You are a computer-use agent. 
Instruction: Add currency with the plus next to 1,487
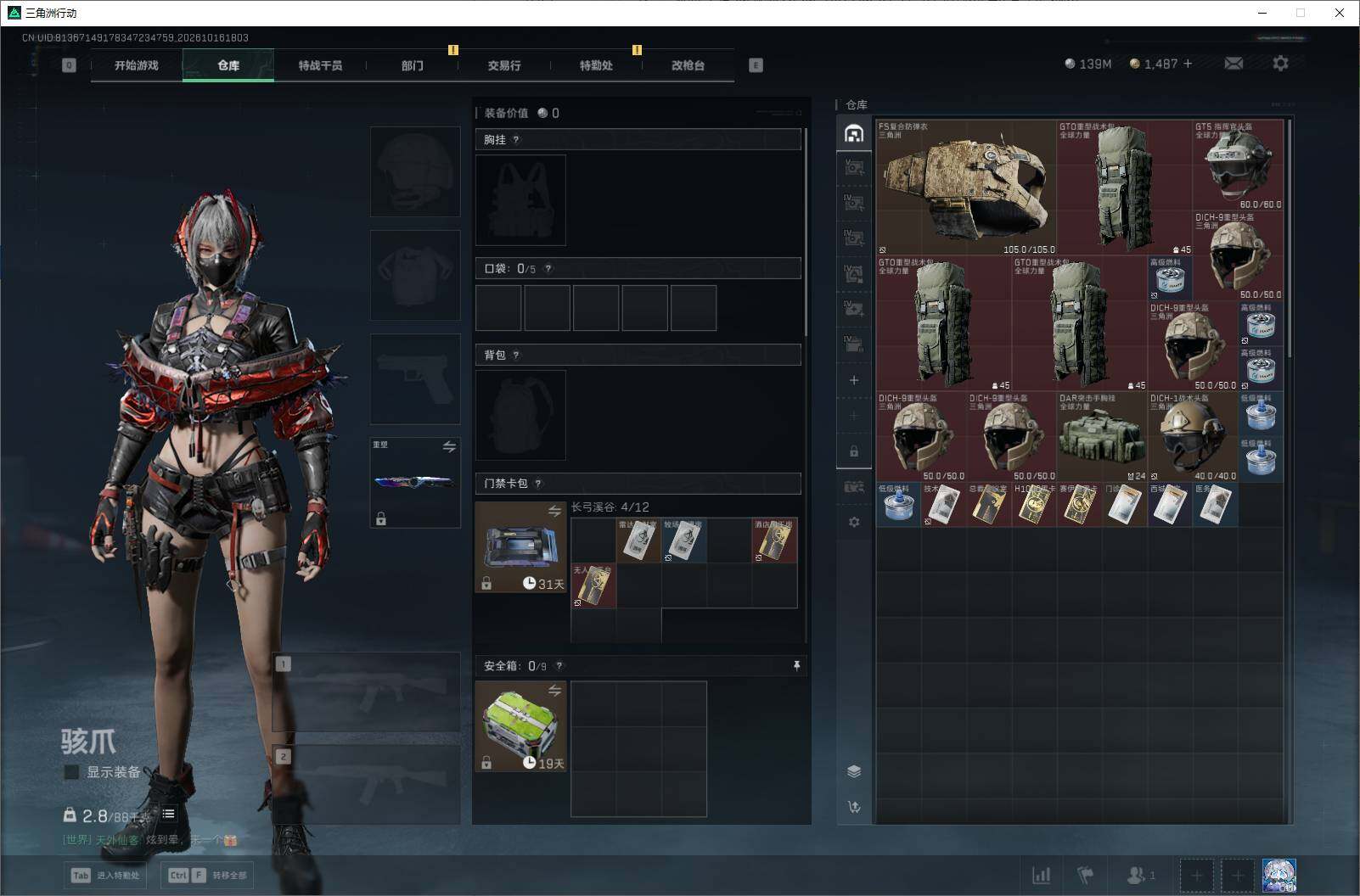tap(1188, 64)
